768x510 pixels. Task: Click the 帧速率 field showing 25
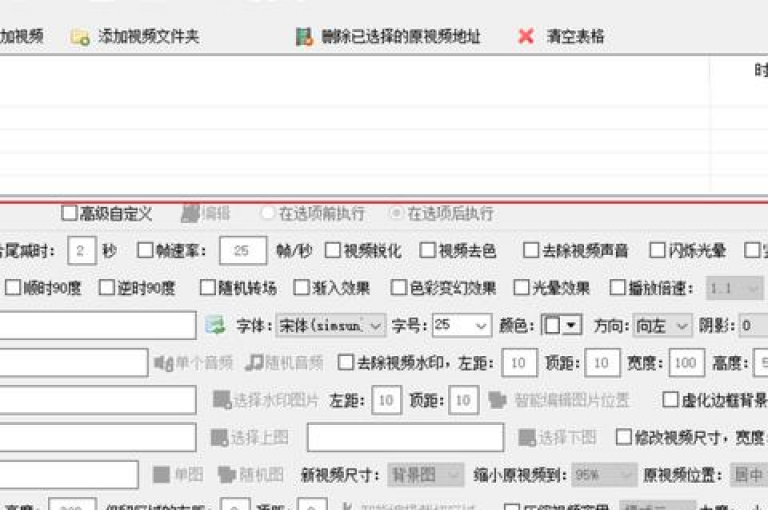click(x=243, y=250)
